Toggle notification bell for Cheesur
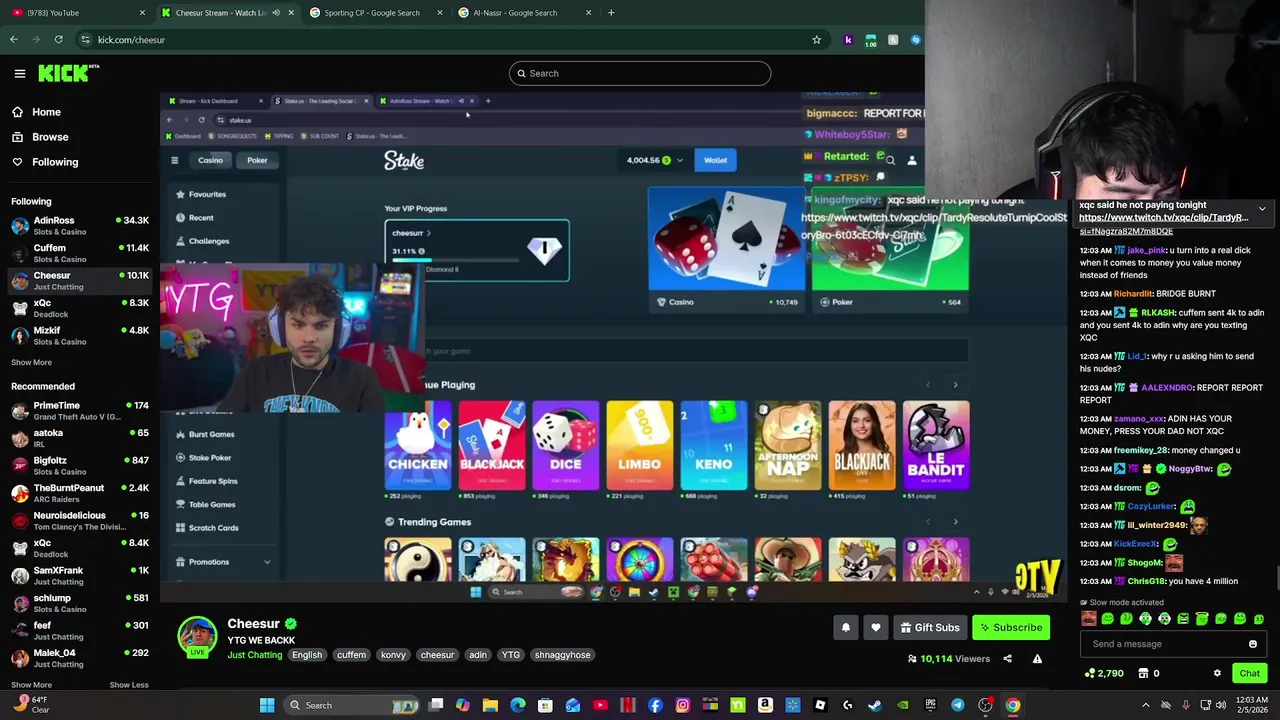Viewport: 1280px width, 720px height. [846, 628]
